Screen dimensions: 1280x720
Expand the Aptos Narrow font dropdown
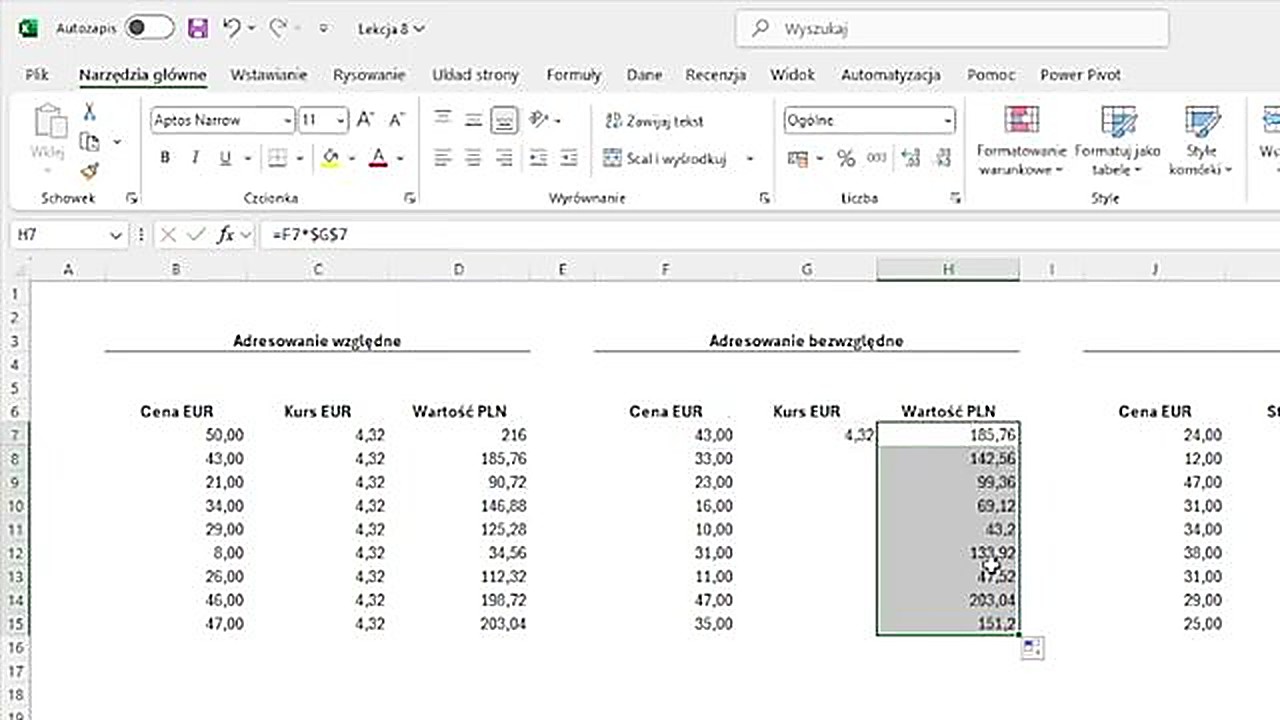pyautogui.click(x=288, y=120)
